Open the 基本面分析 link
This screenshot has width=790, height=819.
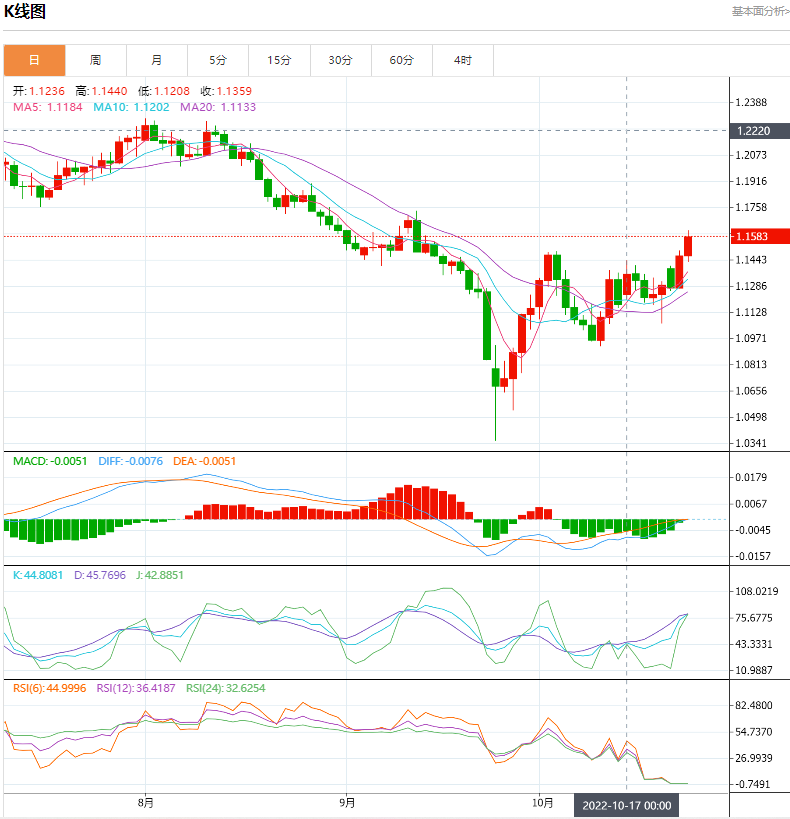(760, 11)
